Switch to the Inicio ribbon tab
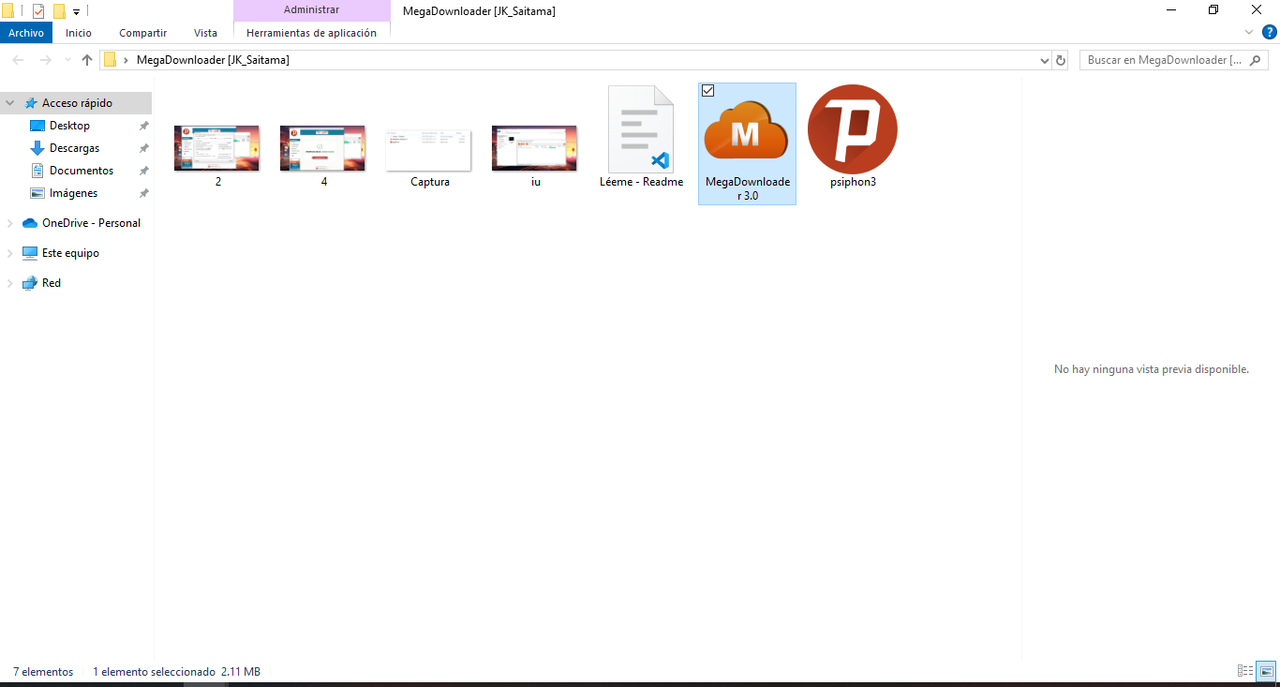 click(79, 33)
